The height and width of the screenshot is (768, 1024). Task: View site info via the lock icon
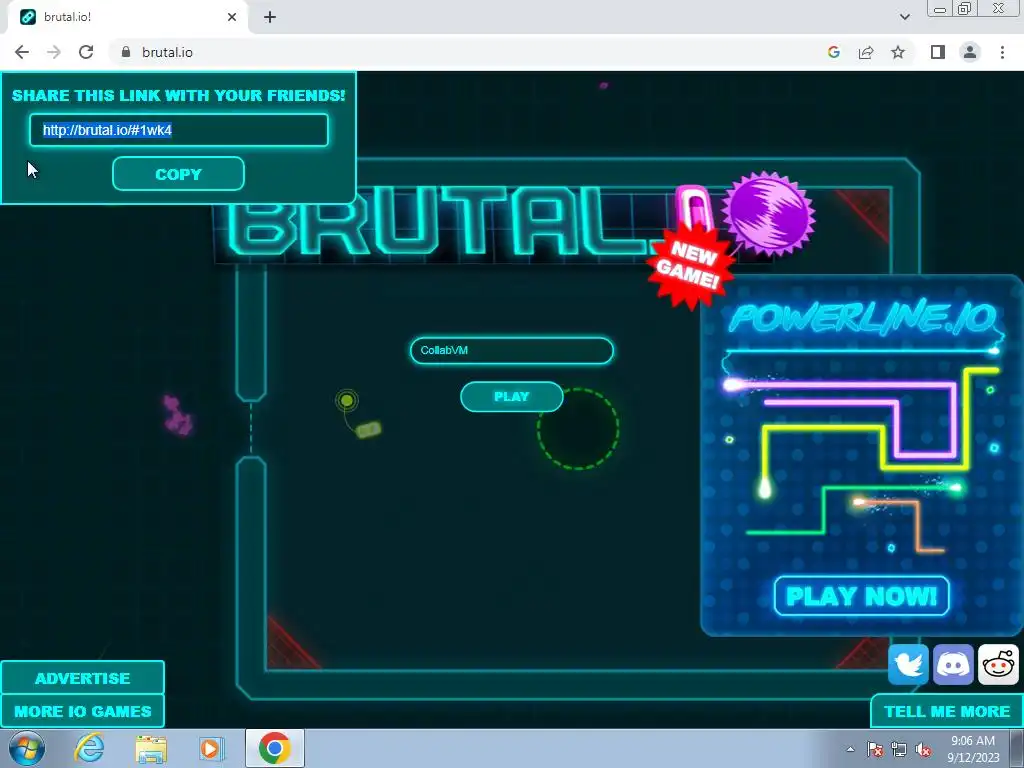126,52
